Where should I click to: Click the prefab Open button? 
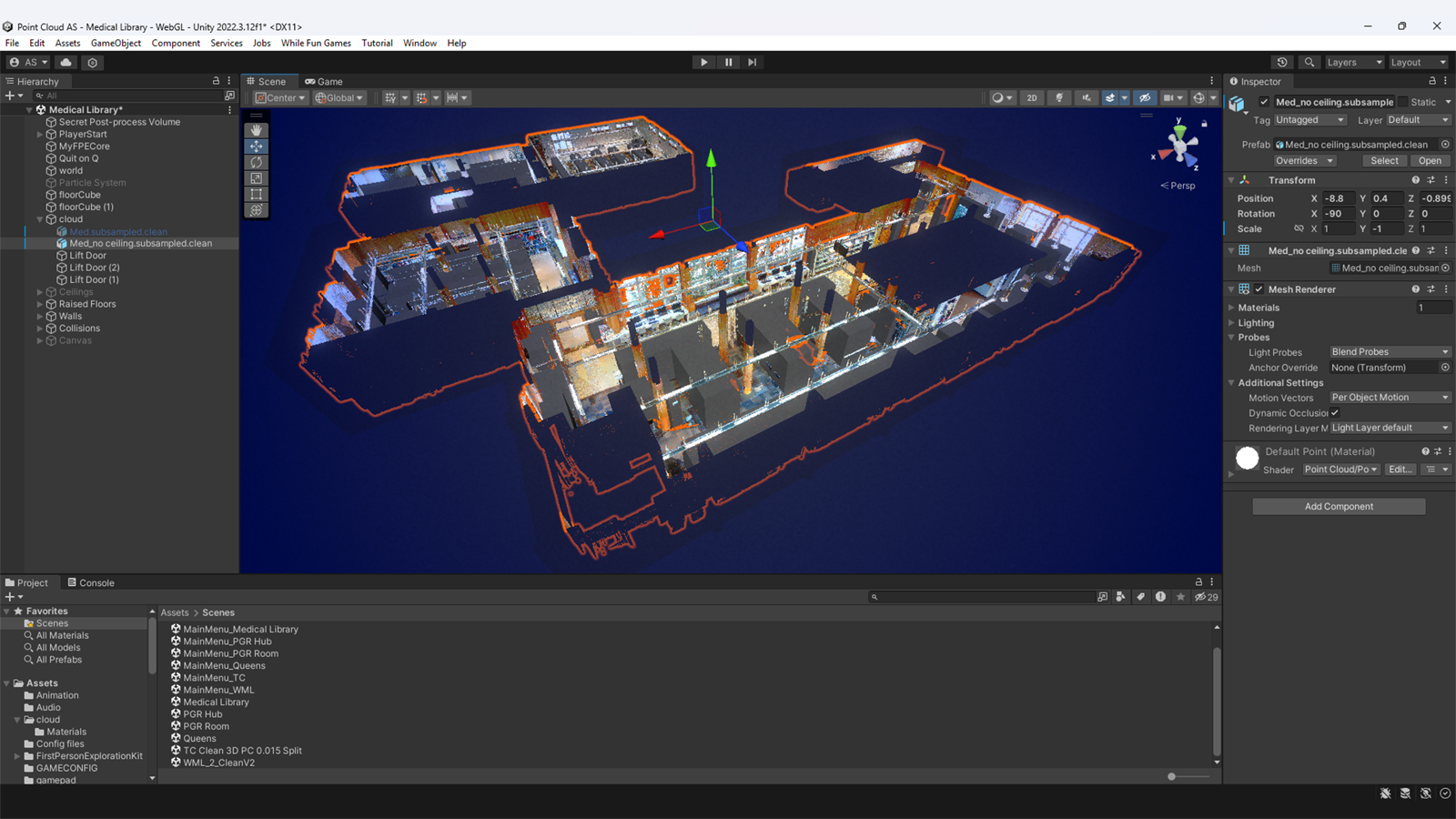(1430, 161)
